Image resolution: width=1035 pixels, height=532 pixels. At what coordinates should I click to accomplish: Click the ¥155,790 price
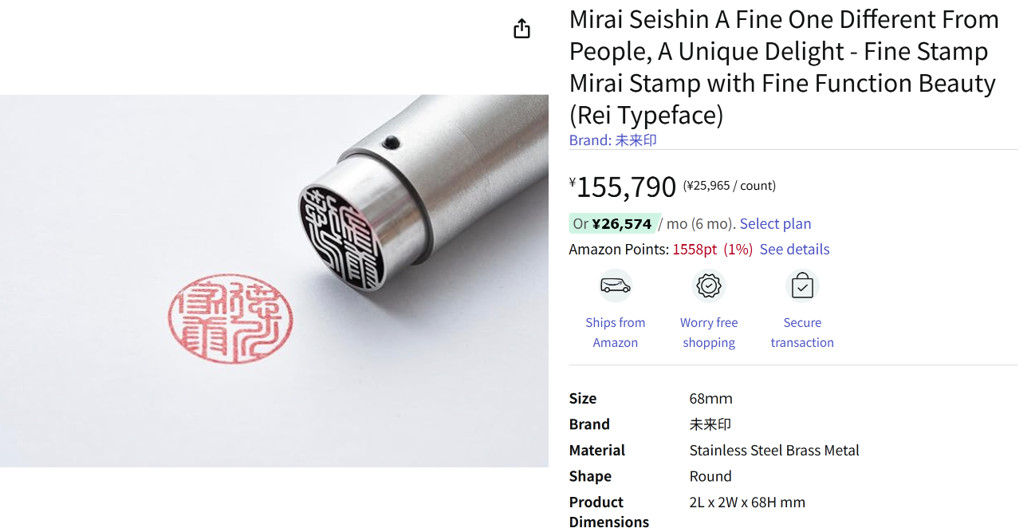pos(626,187)
